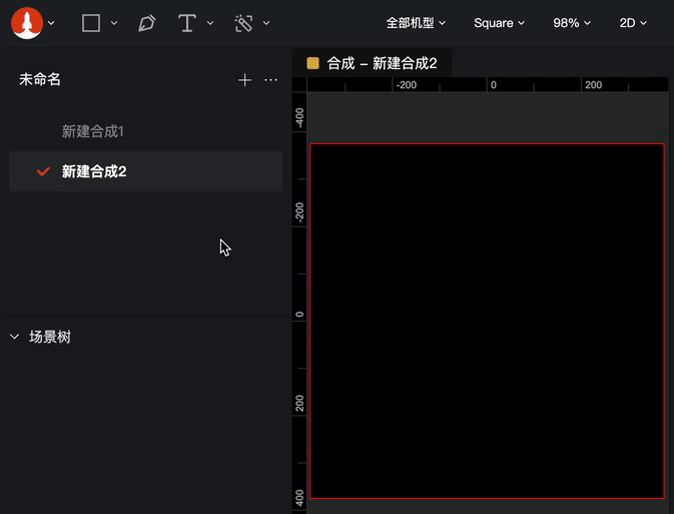Add a new composition with plus icon
The height and width of the screenshot is (514, 674).
click(245, 80)
